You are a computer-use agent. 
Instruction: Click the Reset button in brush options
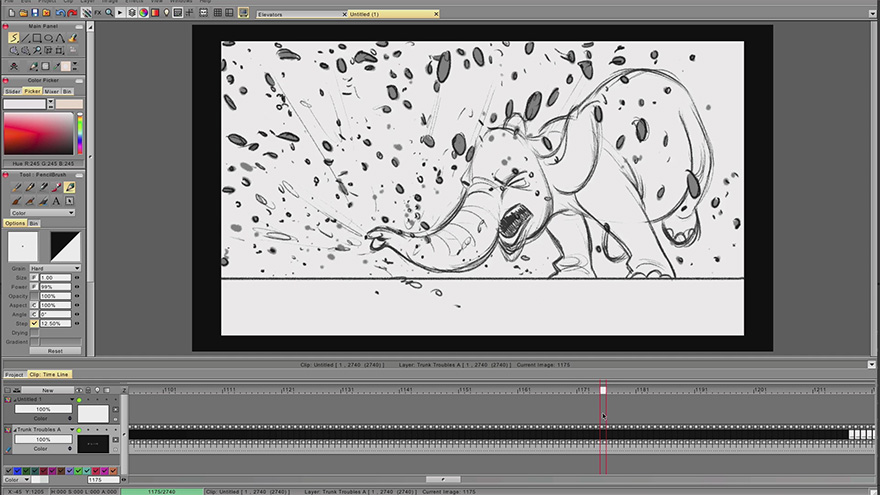click(55, 351)
